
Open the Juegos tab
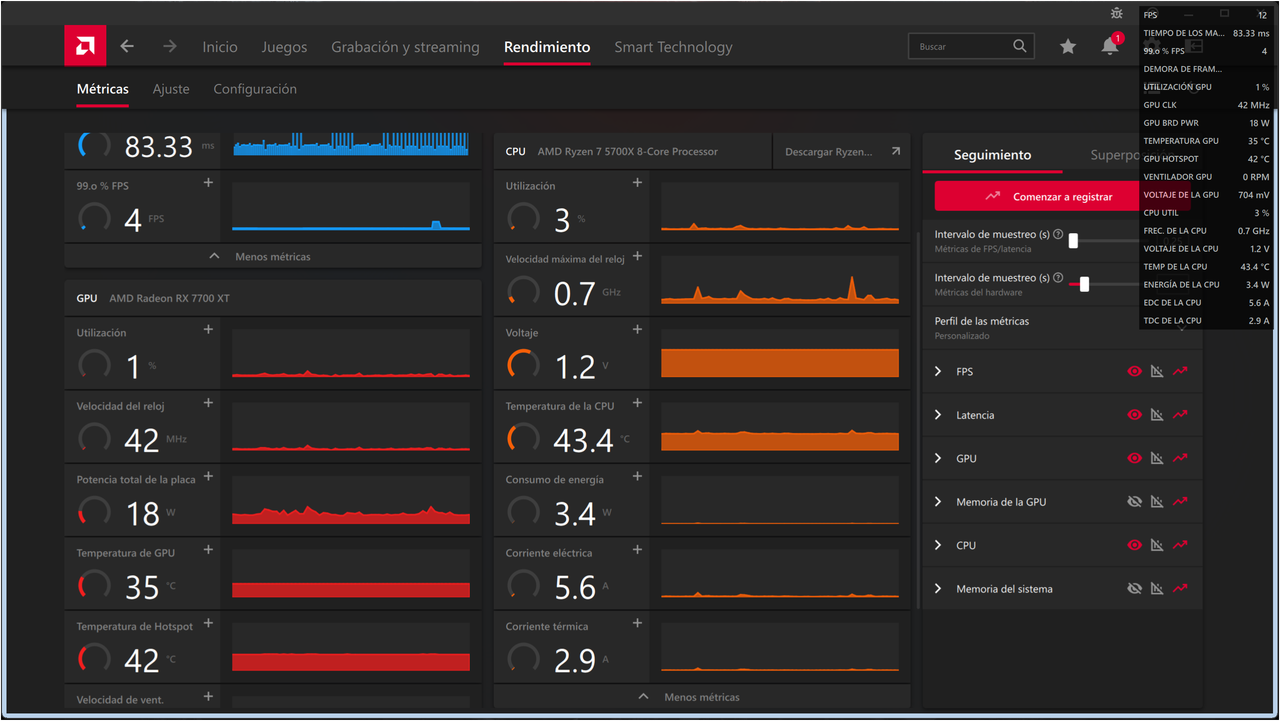click(x=284, y=47)
